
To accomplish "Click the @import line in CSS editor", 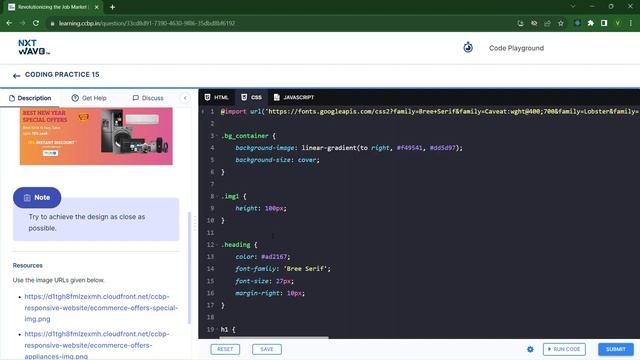I will pos(430,111).
